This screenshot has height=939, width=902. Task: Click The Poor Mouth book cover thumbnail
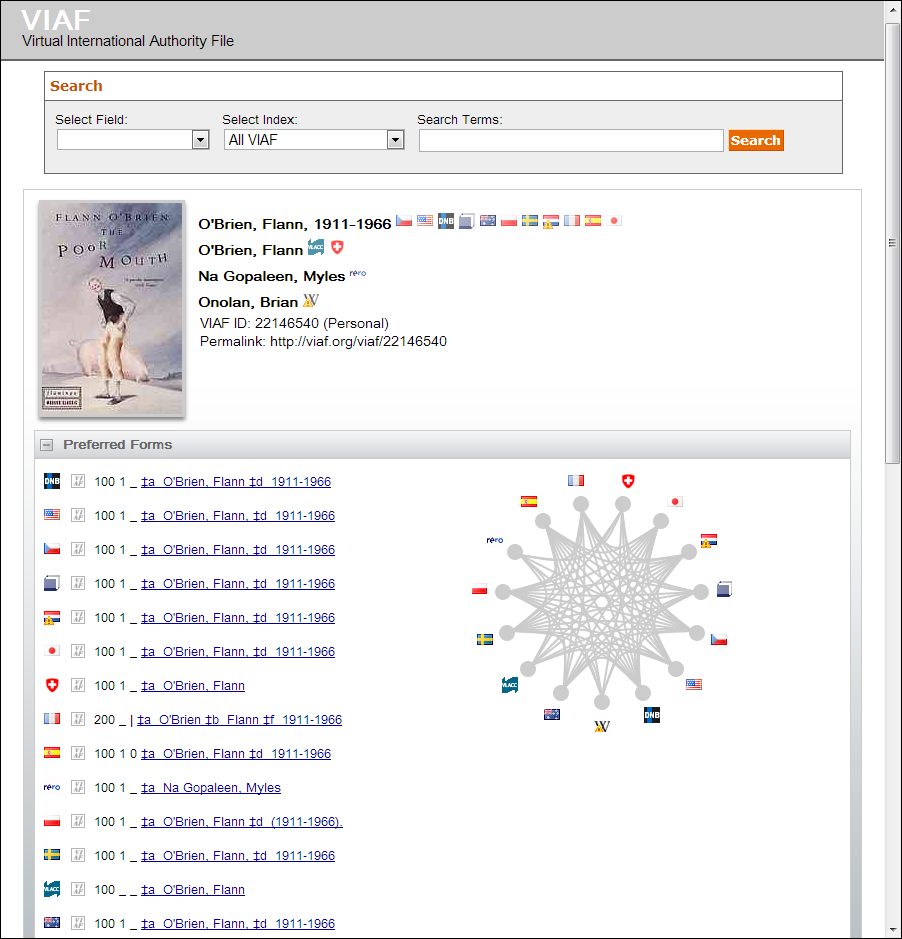click(x=111, y=308)
